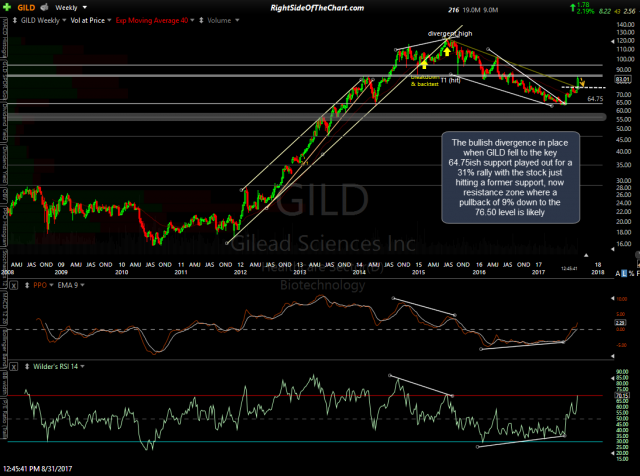The image size is (640, 476).
Task: Click the RSI scale bottom arrow near 20.00
Action: (612, 453)
